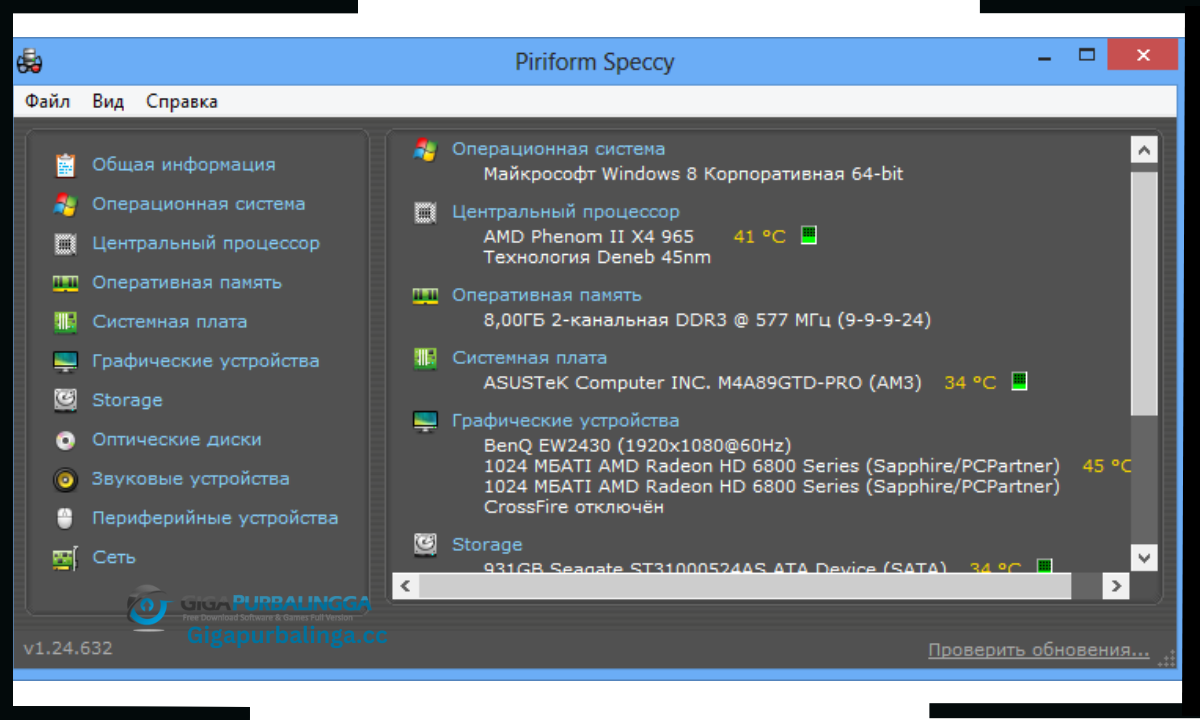Open Графические устройства sidebar section
1200x720 pixels.
(206, 361)
